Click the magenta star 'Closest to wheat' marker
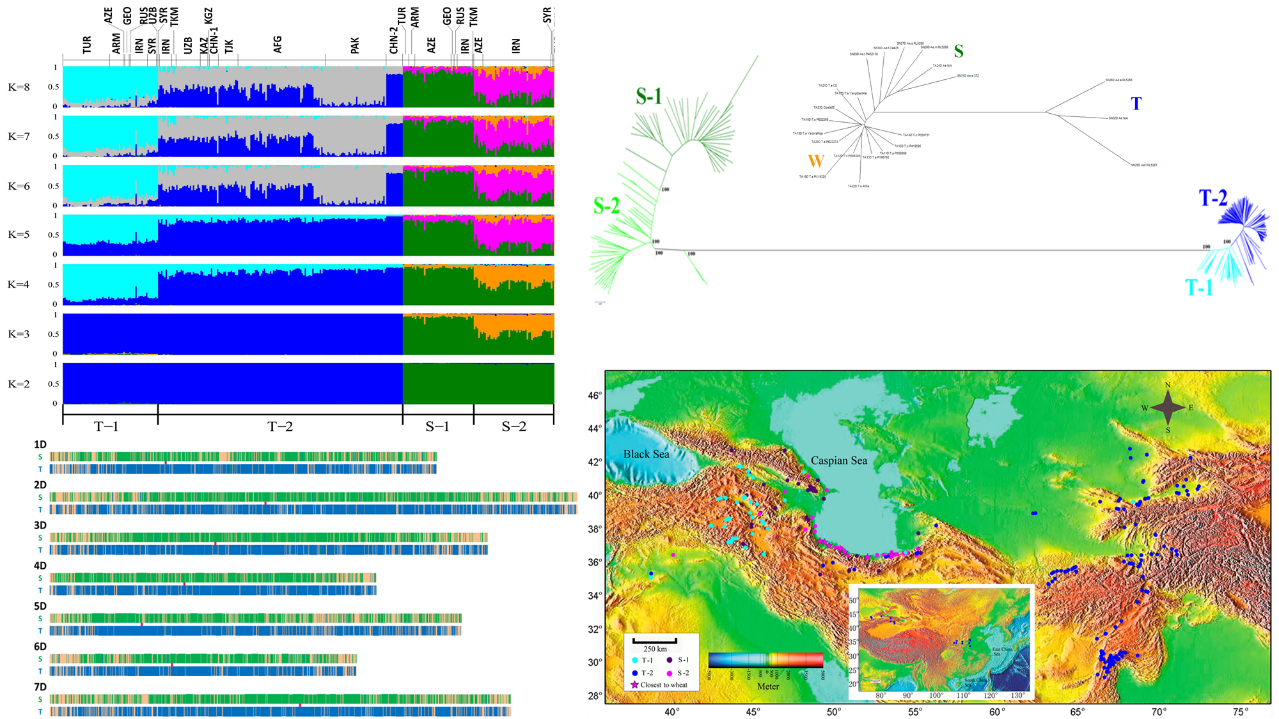This screenshot has height=719, width=1279. (633, 685)
